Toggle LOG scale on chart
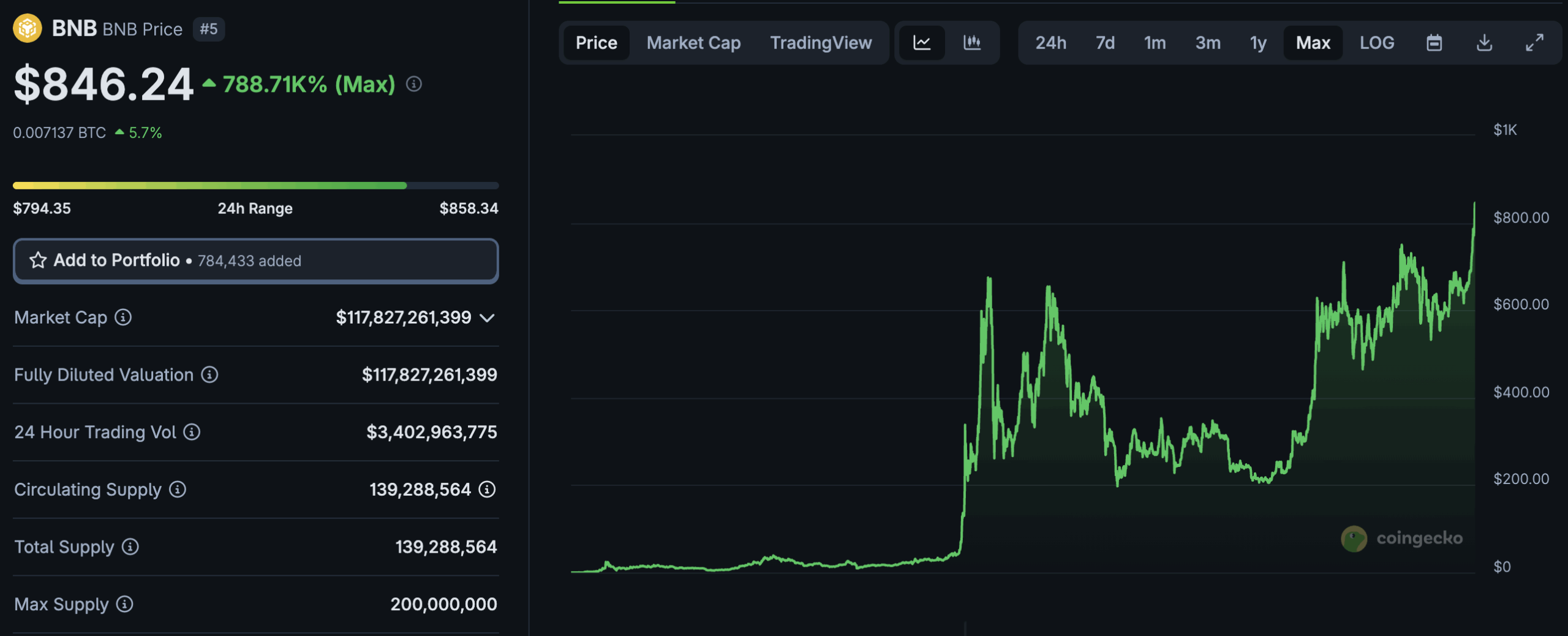This screenshot has height=636, width=1568. pos(1377,43)
